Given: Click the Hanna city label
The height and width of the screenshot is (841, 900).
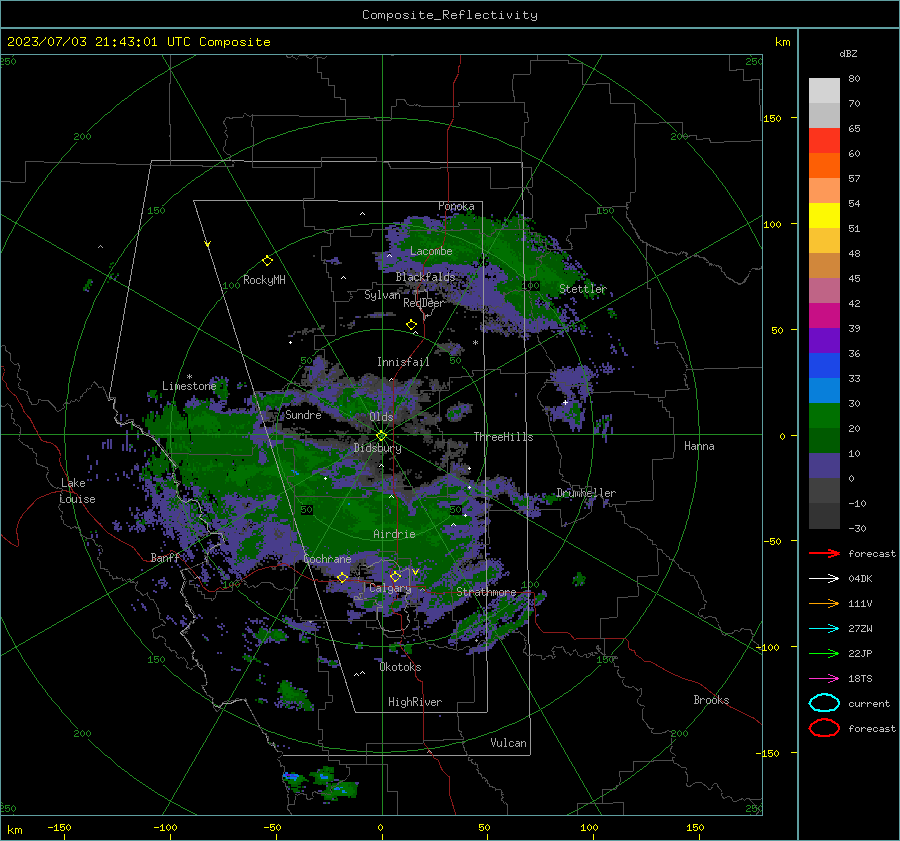Looking at the screenshot, I should click(699, 446).
